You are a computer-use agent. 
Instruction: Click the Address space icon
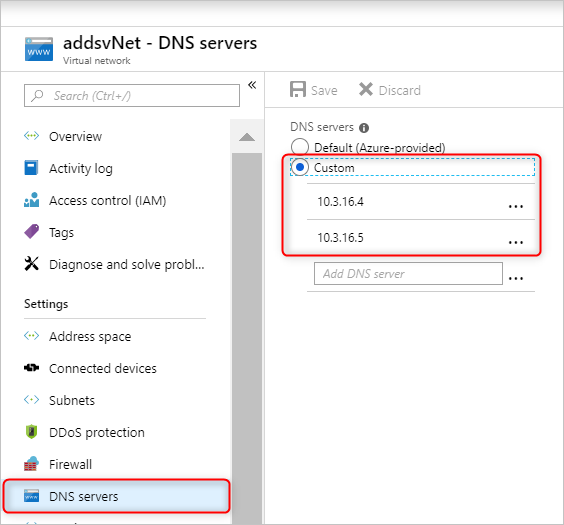click(31, 335)
